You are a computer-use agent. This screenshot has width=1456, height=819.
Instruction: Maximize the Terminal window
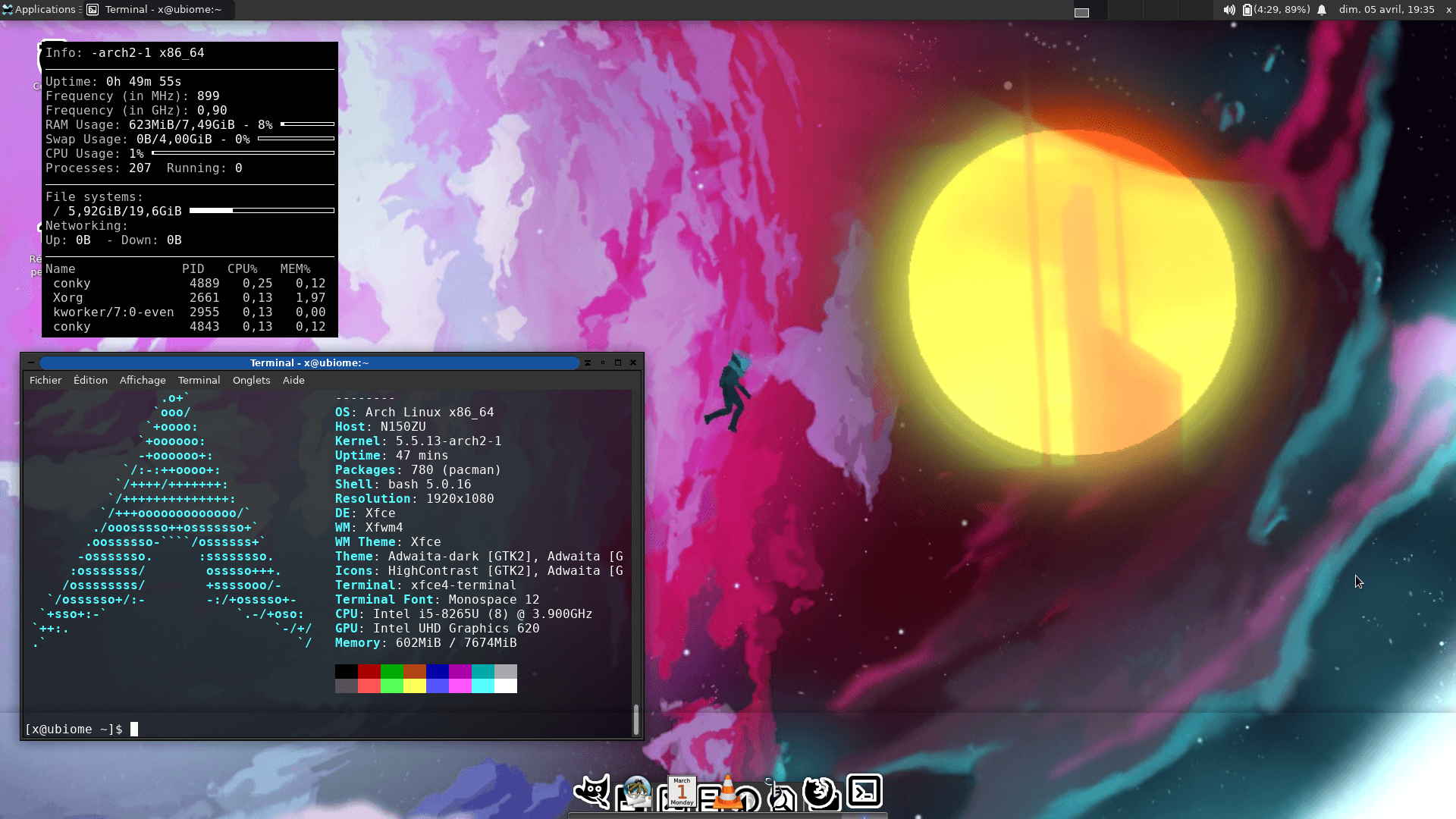(x=618, y=362)
